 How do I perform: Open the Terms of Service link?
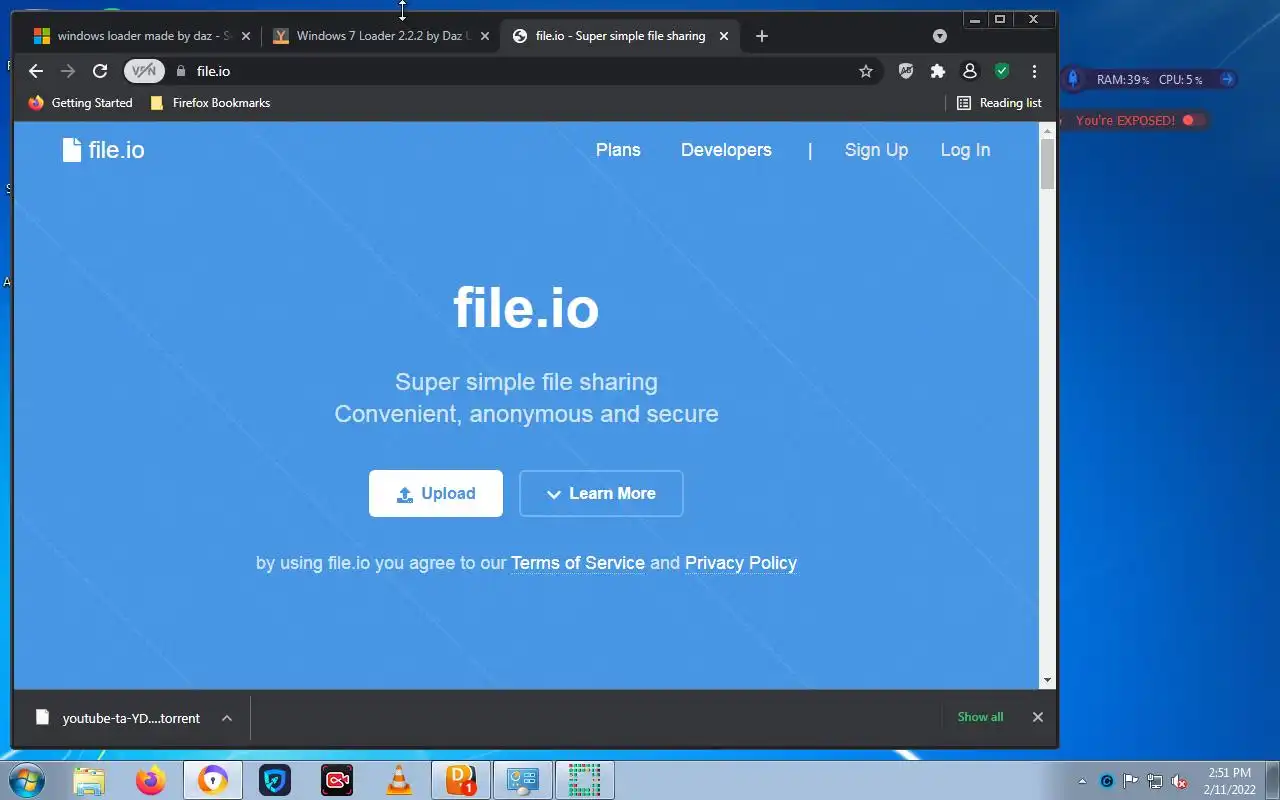pos(578,563)
